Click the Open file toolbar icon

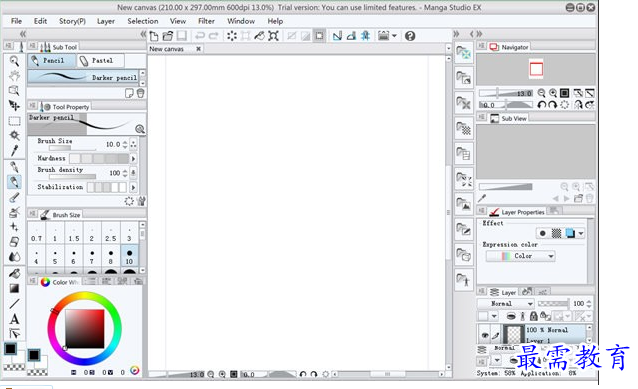168,36
